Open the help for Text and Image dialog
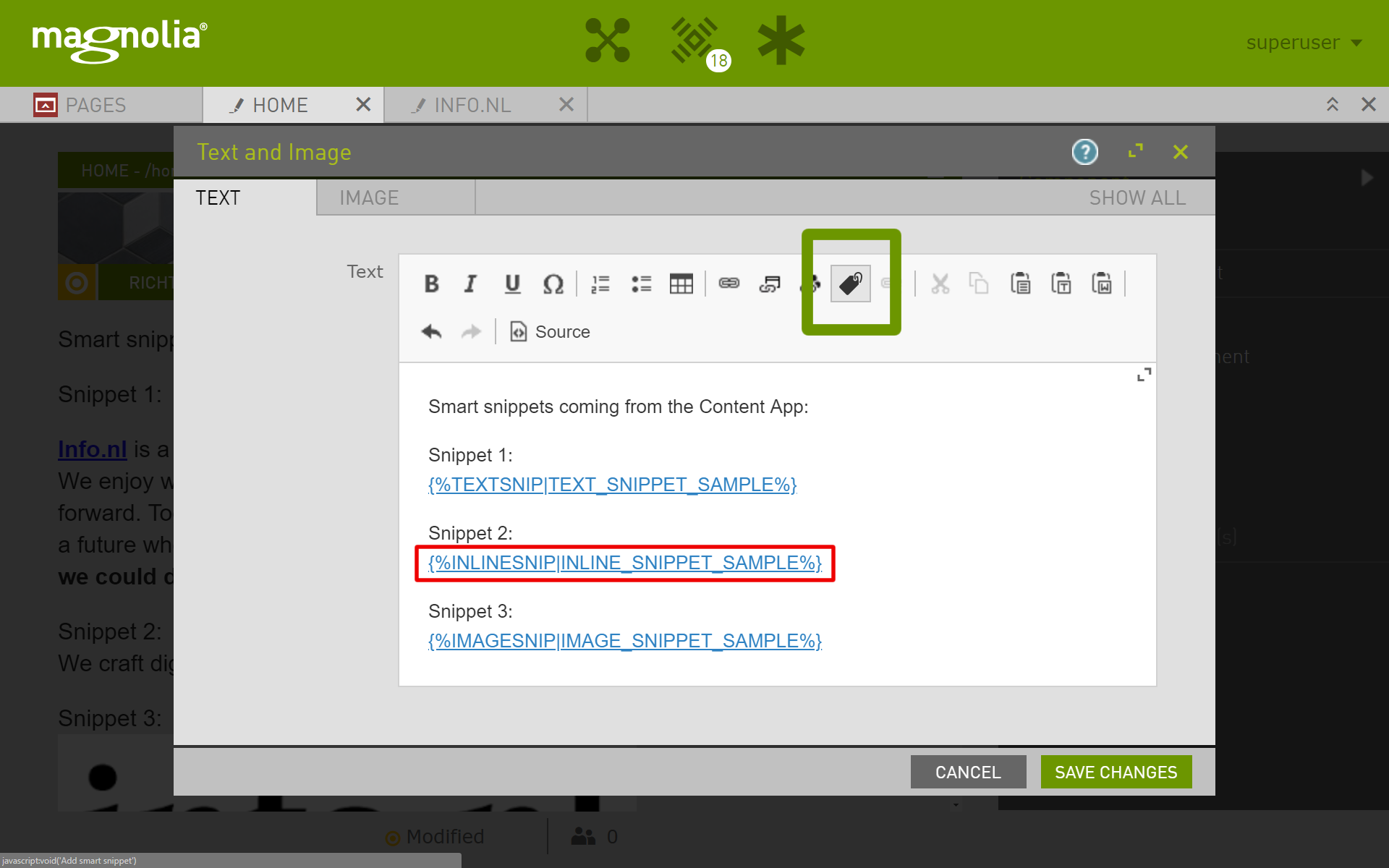Image resolution: width=1389 pixels, height=868 pixels. pyautogui.click(x=1084, y=152)
